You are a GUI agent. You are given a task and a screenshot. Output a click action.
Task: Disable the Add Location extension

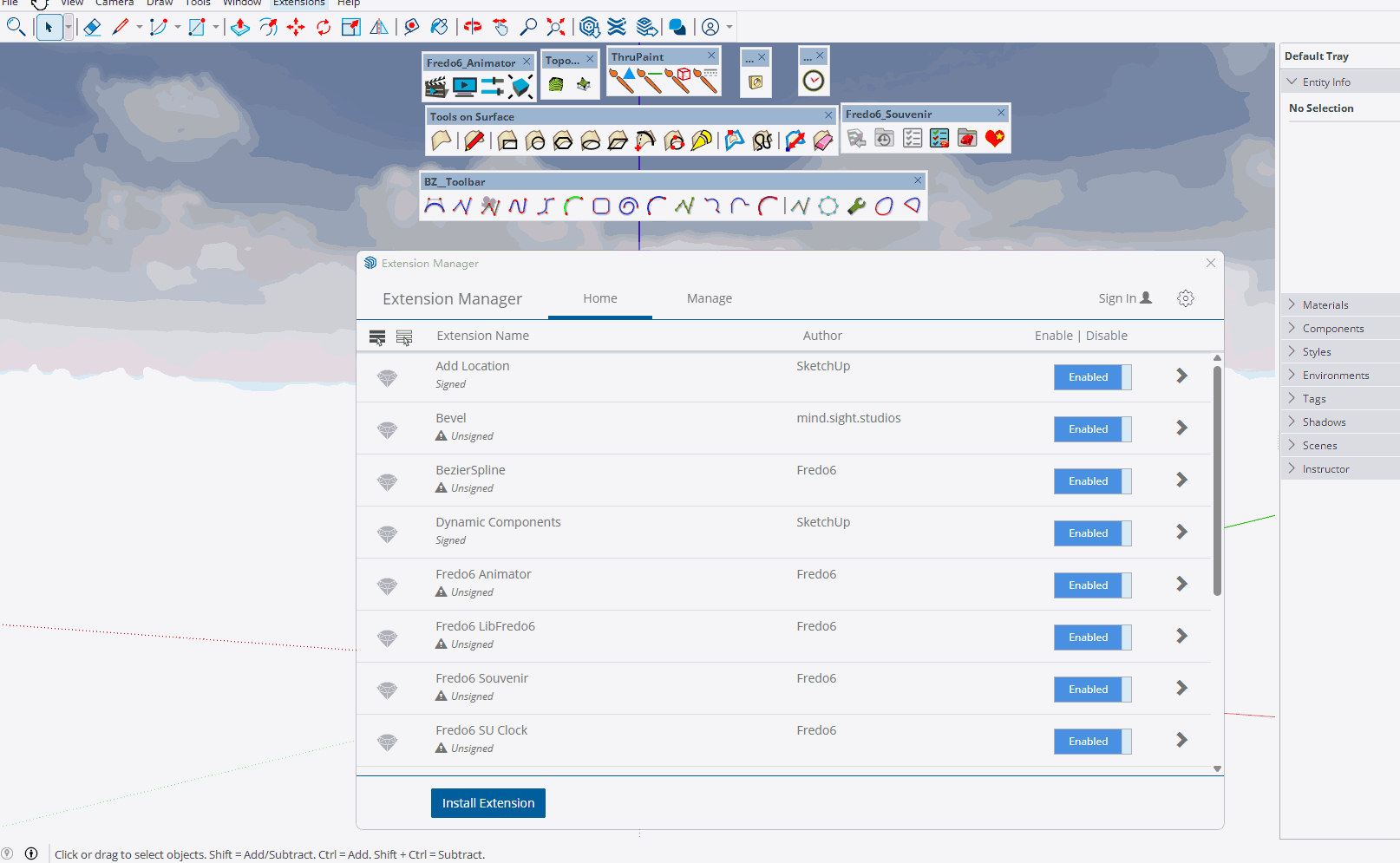(1092, 377)
